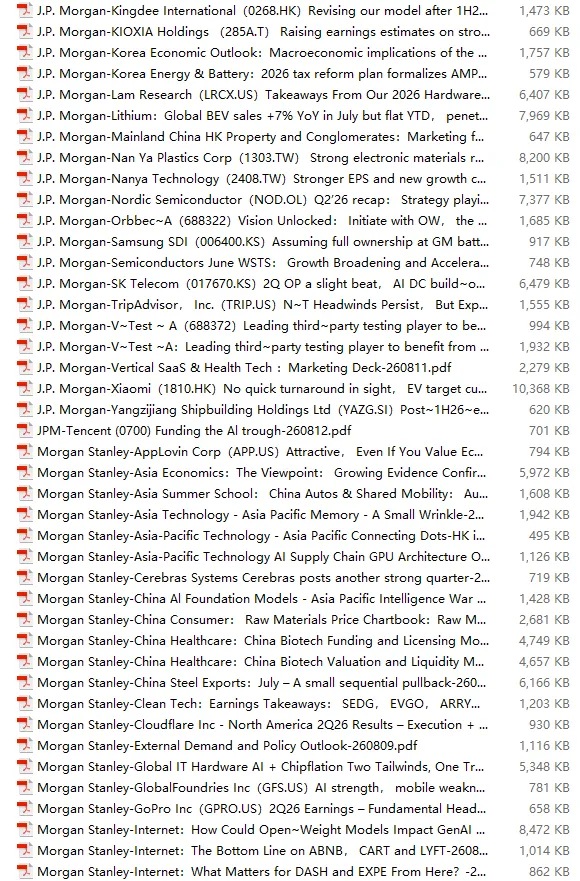Click the PDF icon next to Morgan Stanley-AppLovin Corp
The height and width of the screenshot is (881, 580).
(x=25, y=452)
